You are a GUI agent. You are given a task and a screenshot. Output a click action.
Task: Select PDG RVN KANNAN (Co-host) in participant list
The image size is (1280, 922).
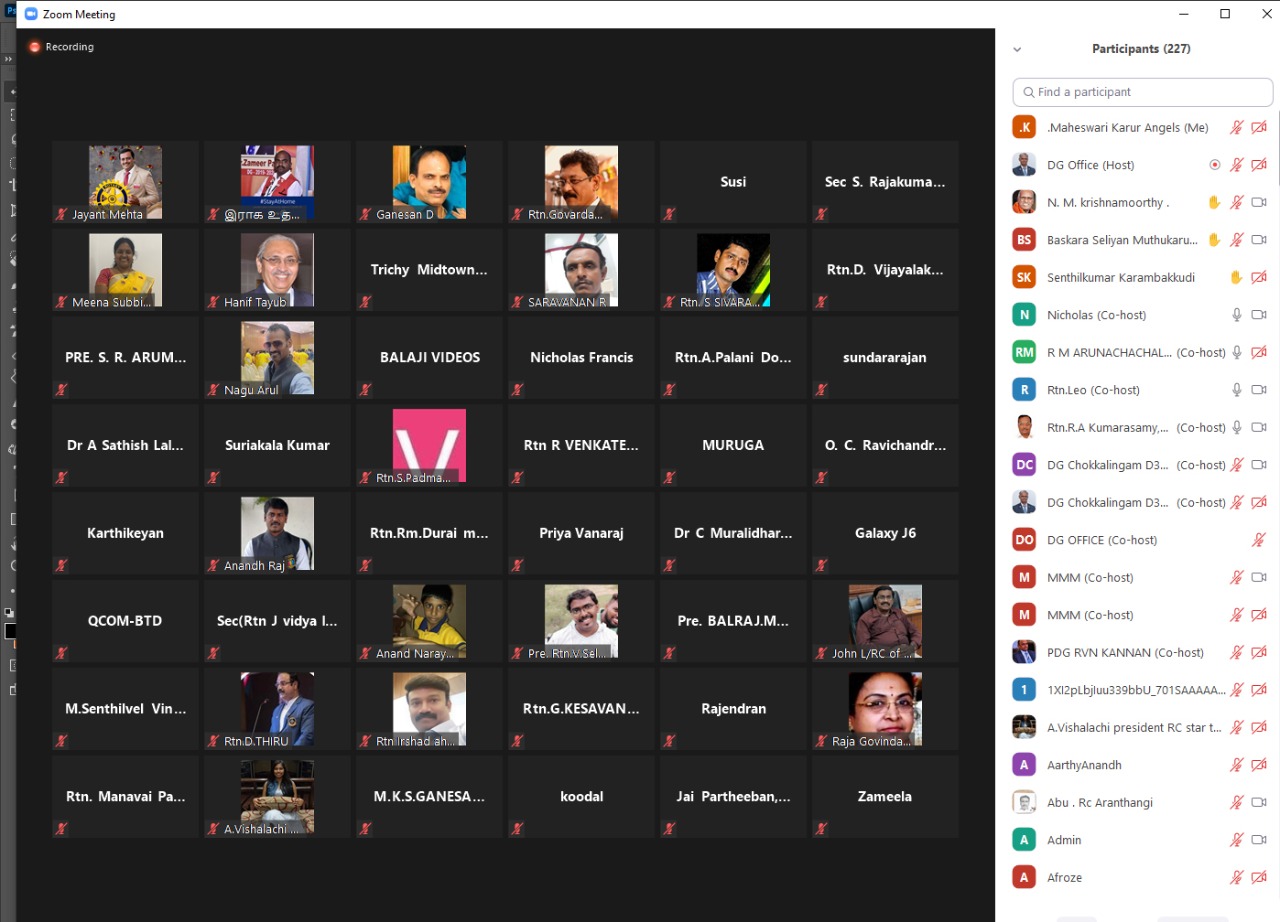coord(1125,652)
